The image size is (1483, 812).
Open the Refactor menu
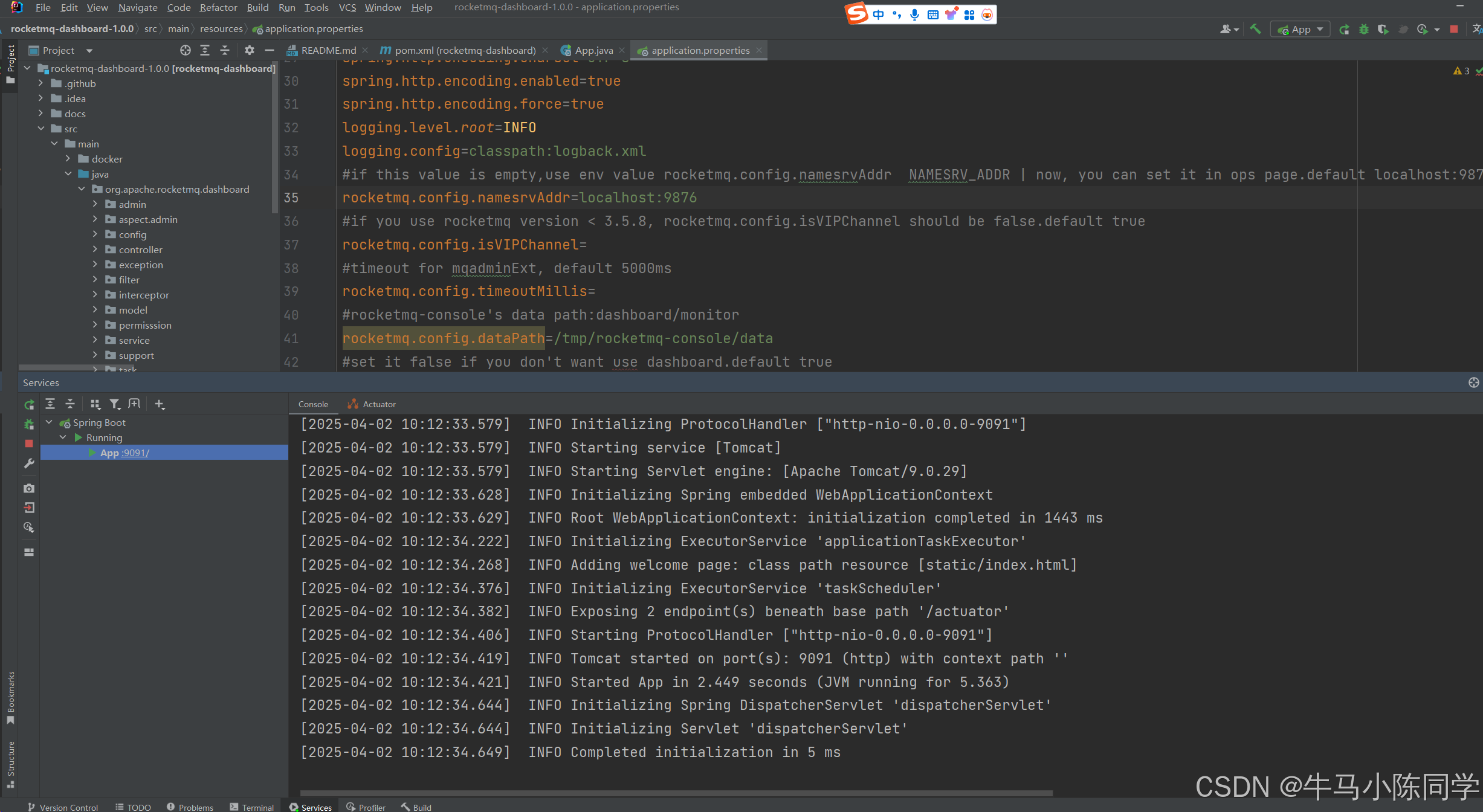[218, 7]
